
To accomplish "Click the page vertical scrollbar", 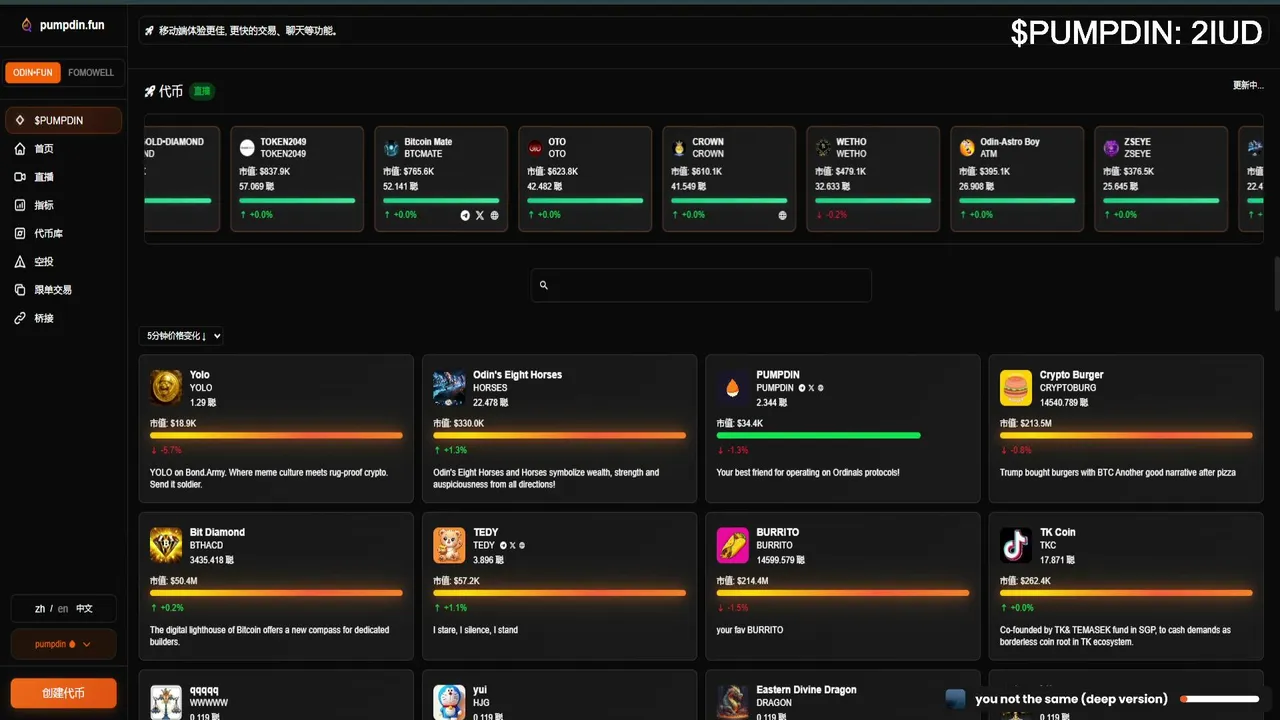I will point(1275,286).
